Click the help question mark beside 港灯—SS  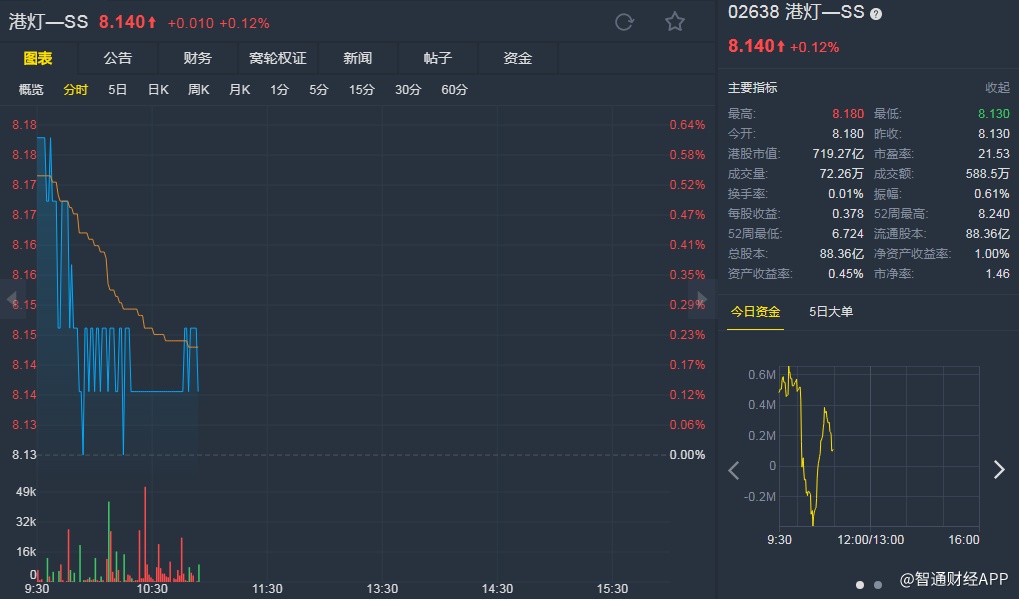point(876,14)
